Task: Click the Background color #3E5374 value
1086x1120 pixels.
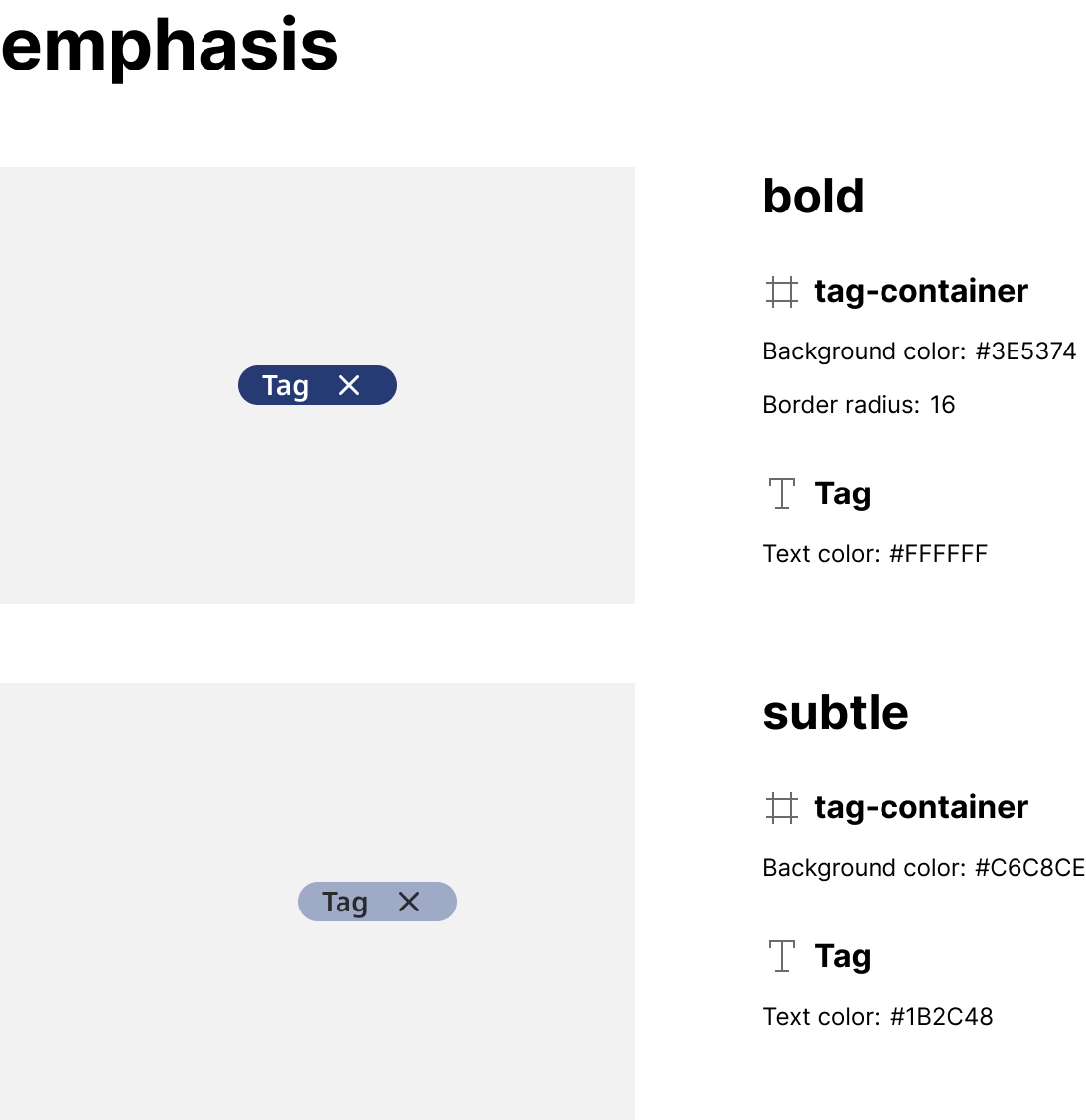Action: pos(1024,351)
